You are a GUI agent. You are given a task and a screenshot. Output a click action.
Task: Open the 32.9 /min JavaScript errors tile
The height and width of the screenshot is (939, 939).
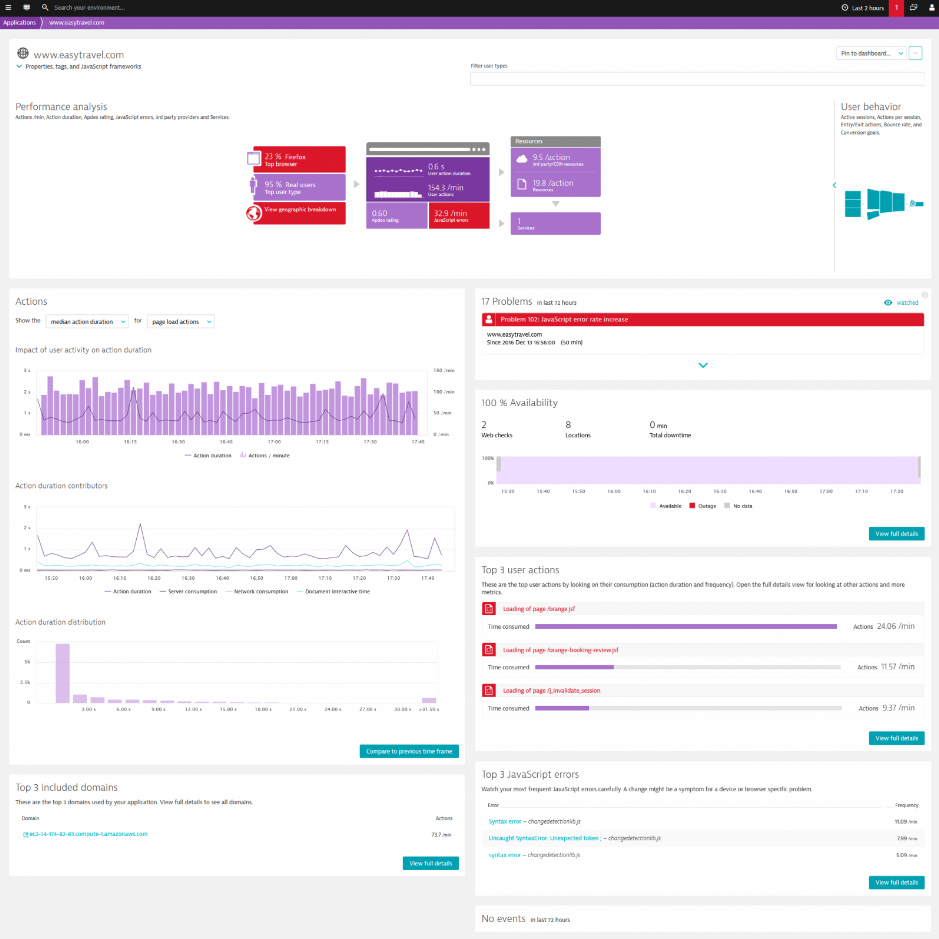pyautogui.click(x=459, y=216)
